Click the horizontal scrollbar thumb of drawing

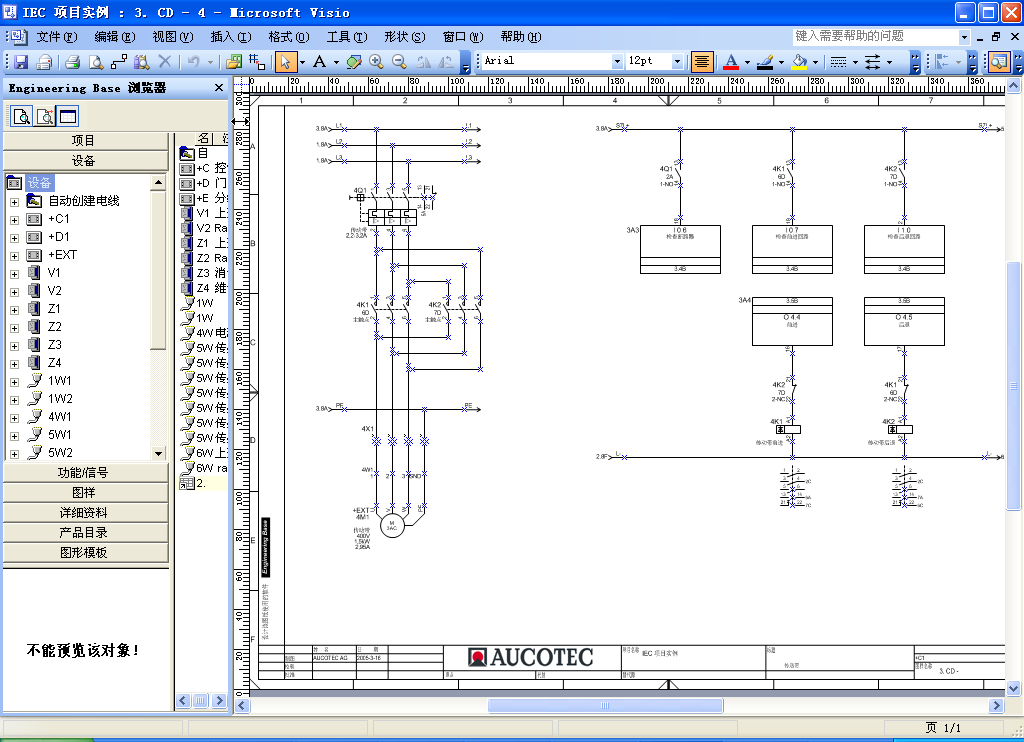pos(605,705)
